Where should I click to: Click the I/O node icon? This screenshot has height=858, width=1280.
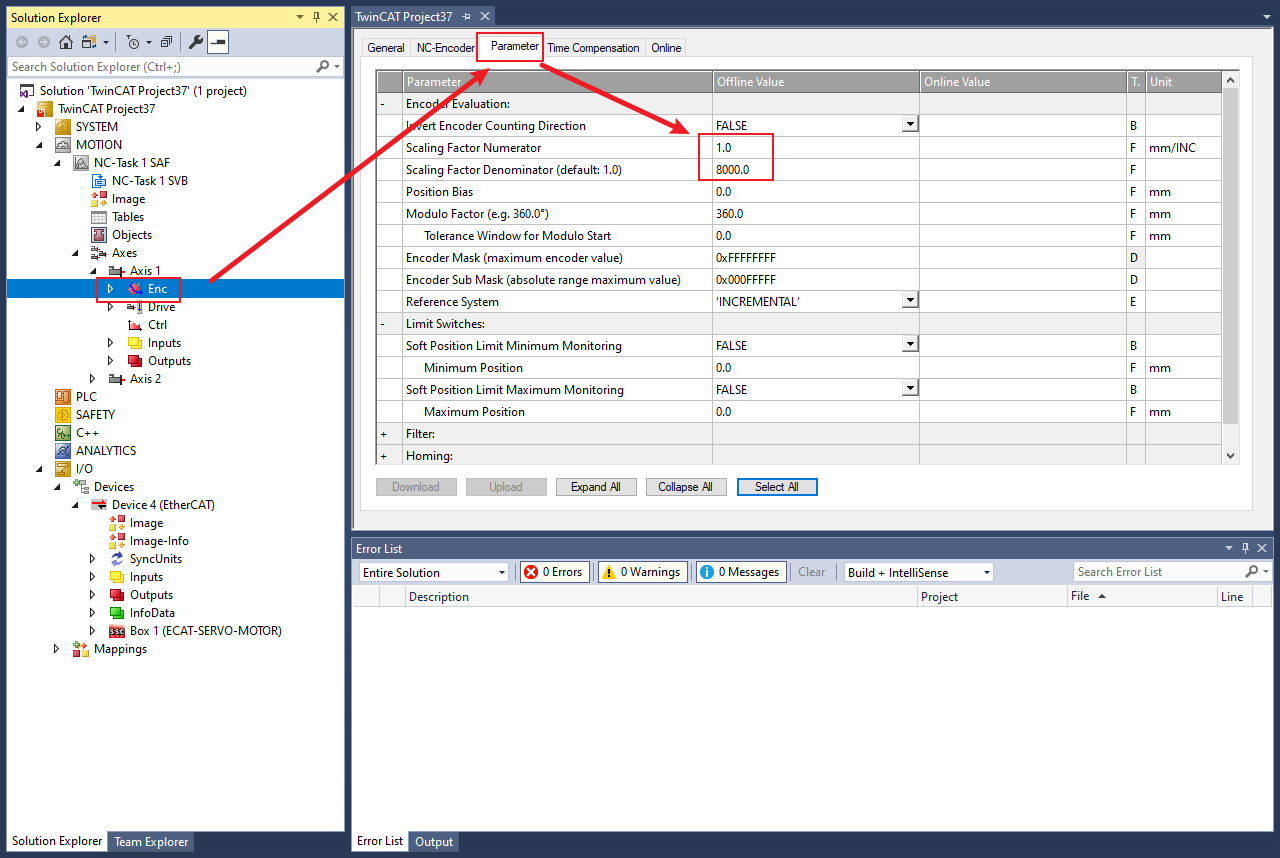tap(62, 469)
